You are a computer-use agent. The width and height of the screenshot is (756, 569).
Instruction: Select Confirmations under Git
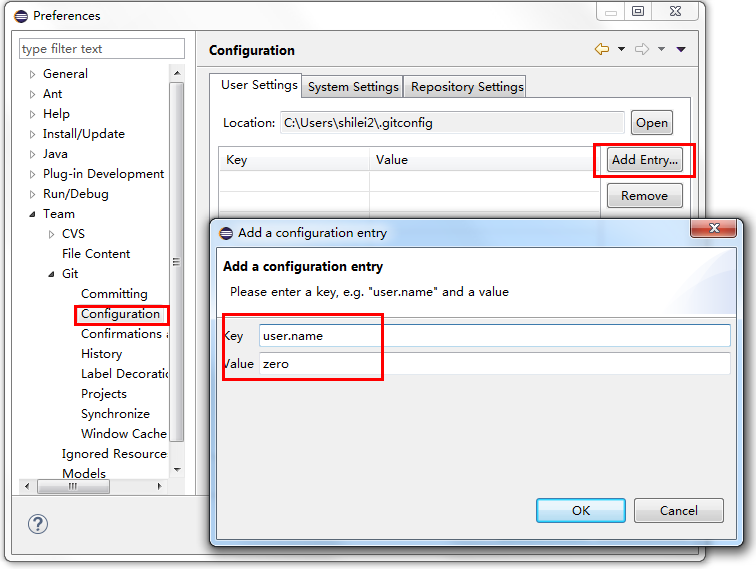124,334
